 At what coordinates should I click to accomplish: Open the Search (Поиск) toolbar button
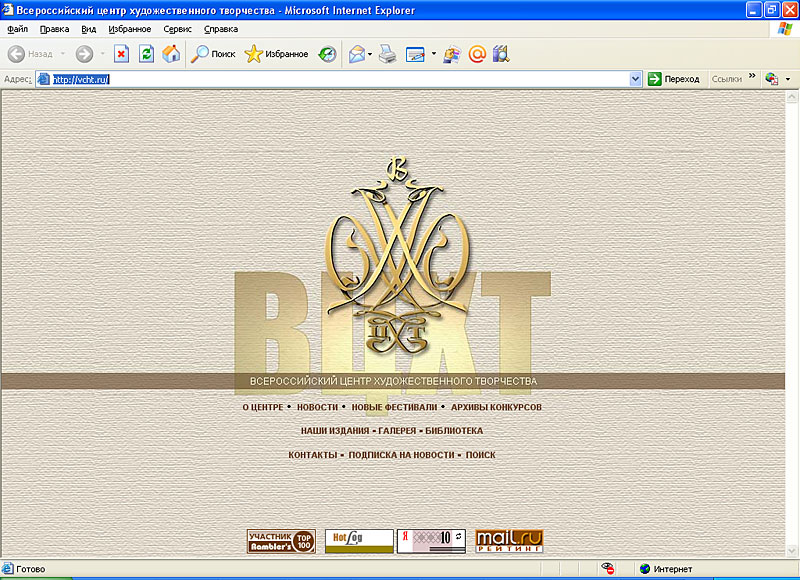213,54
